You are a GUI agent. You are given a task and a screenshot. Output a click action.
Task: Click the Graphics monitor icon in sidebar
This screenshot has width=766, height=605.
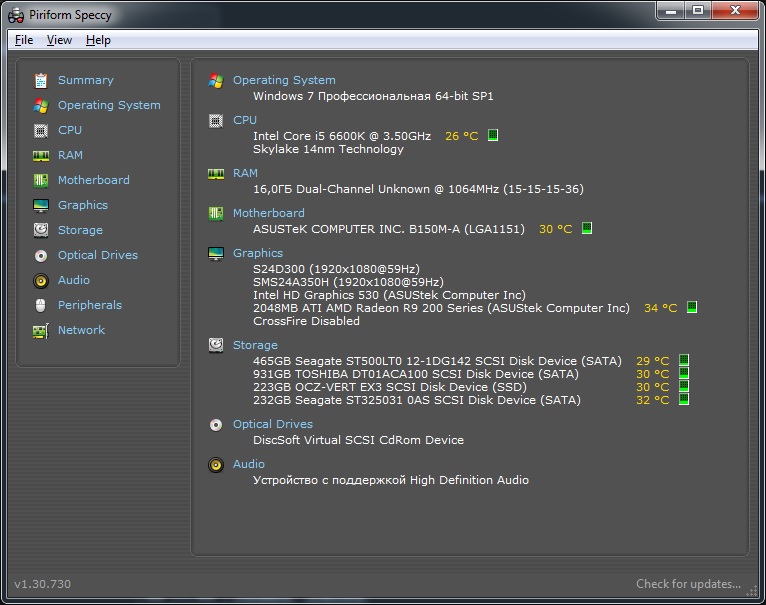41,206
